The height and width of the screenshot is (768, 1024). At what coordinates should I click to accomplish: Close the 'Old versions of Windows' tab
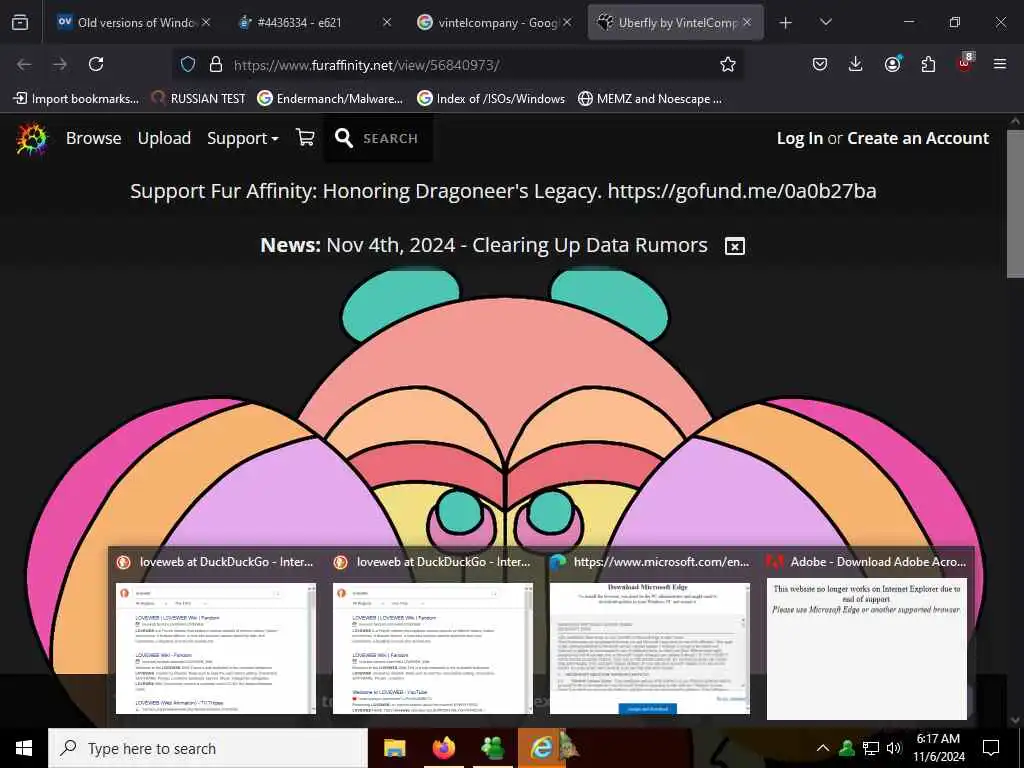[x=206, y=22]
